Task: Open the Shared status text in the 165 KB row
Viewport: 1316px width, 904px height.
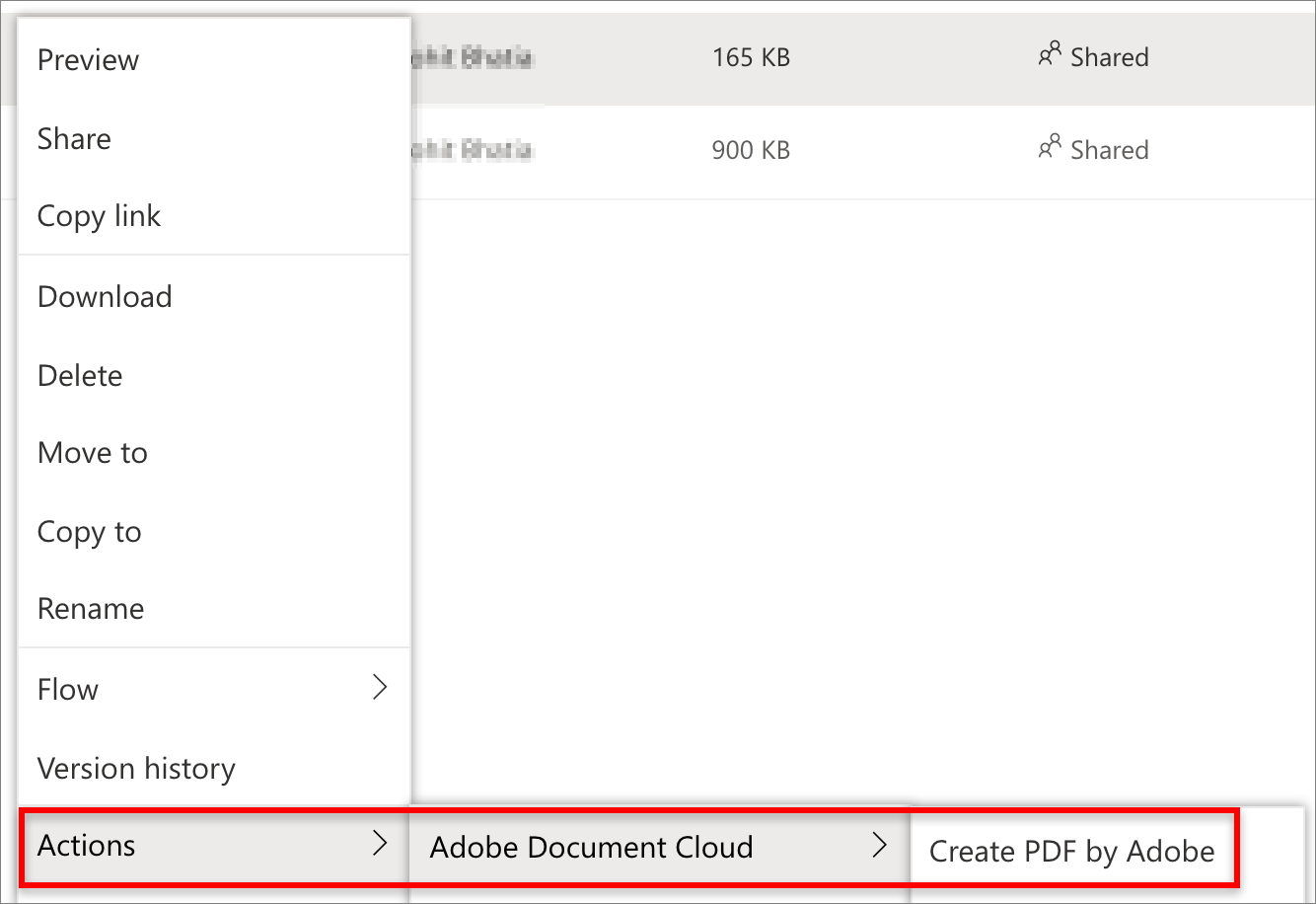Action: coord(1110,57)
